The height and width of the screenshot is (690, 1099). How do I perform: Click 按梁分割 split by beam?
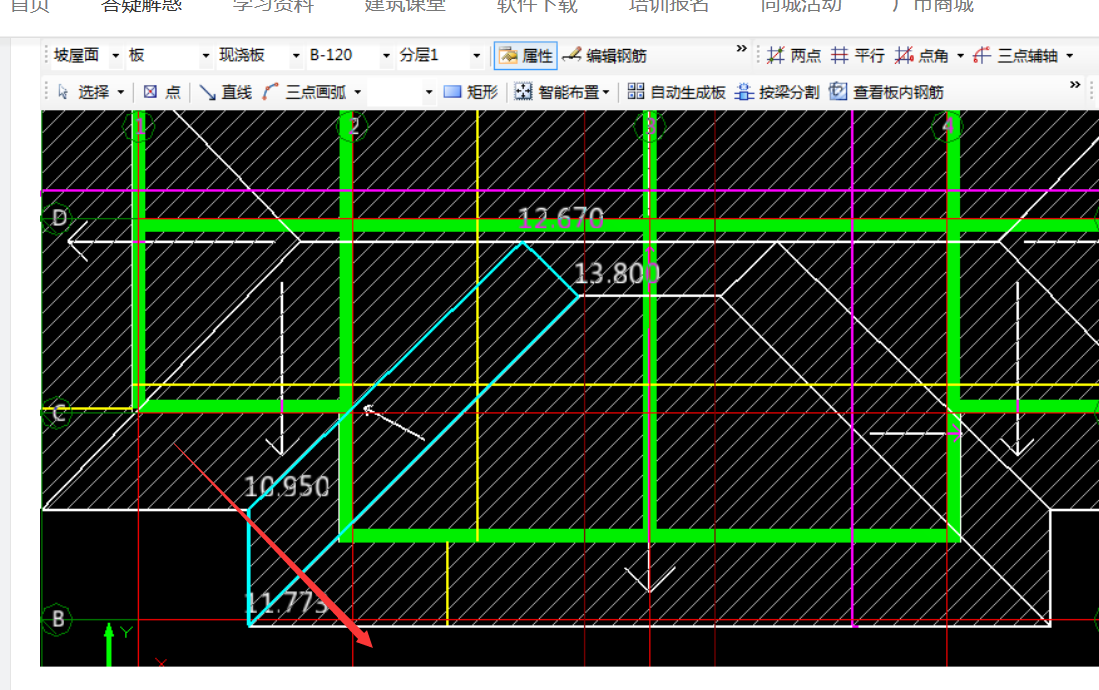pyautogui.click(x=777, y=92)
